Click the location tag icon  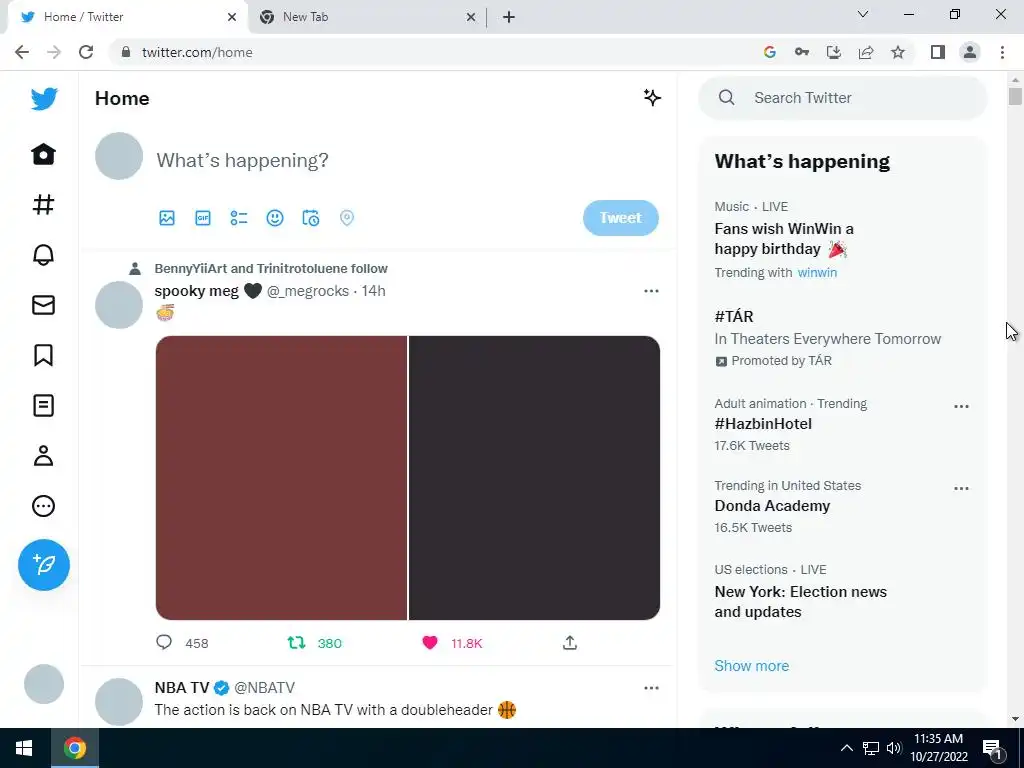click(x=347, y=218)
